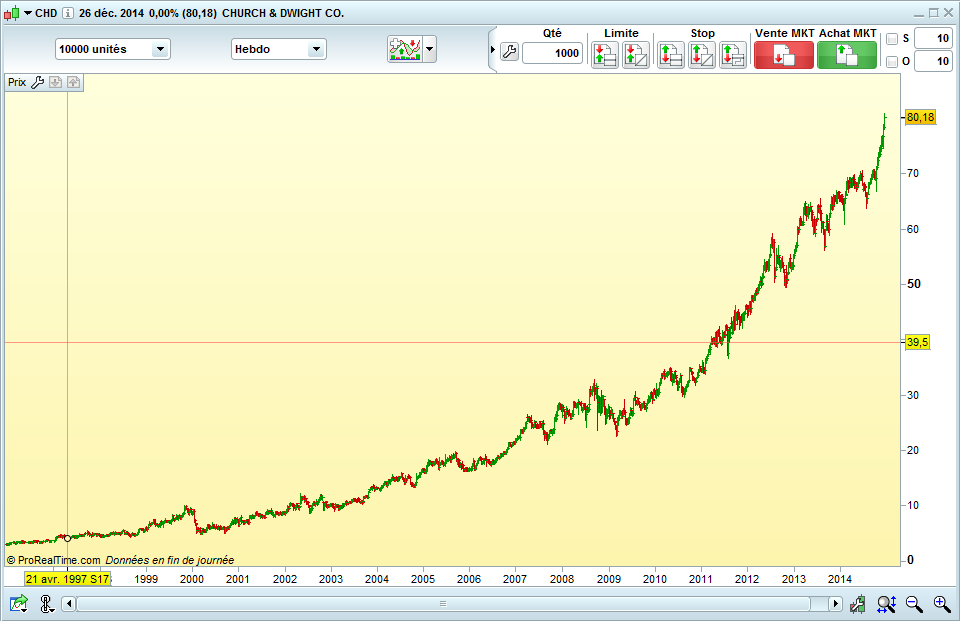
Task: Open Prix panel wrench settings icon
Action: [x=37, y=82]
